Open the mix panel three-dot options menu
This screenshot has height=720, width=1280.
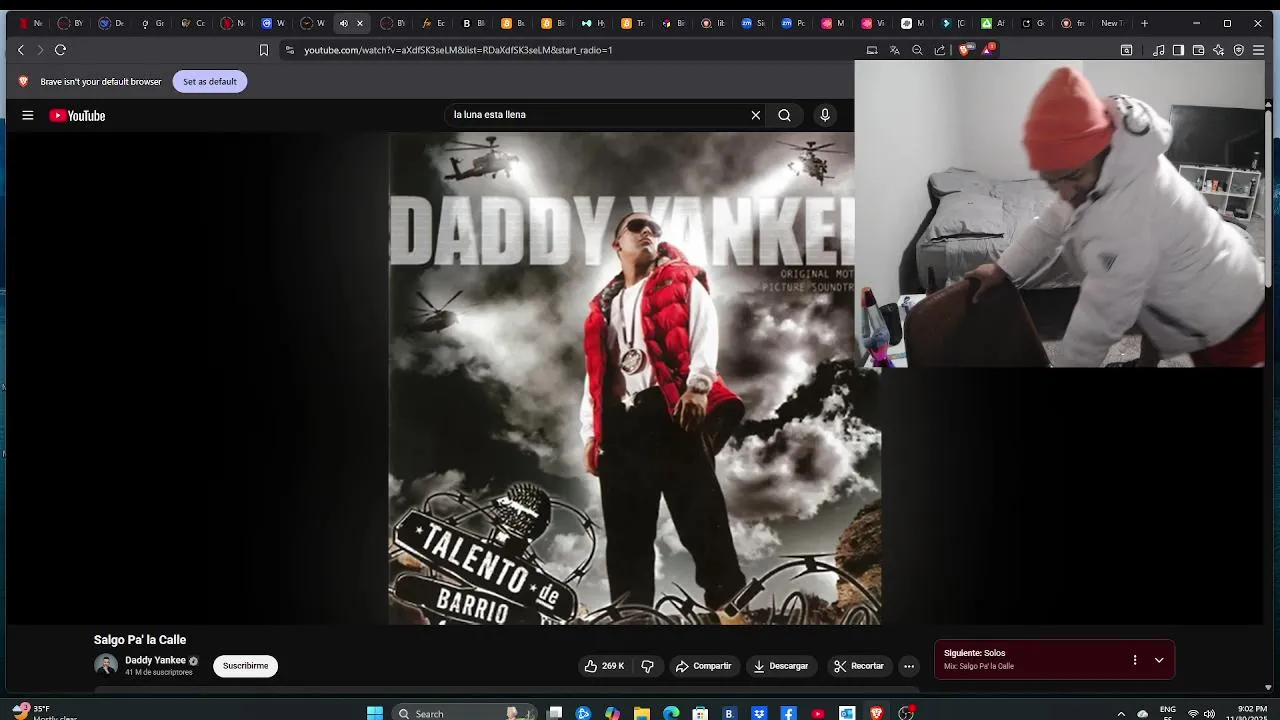(1135, 660)
